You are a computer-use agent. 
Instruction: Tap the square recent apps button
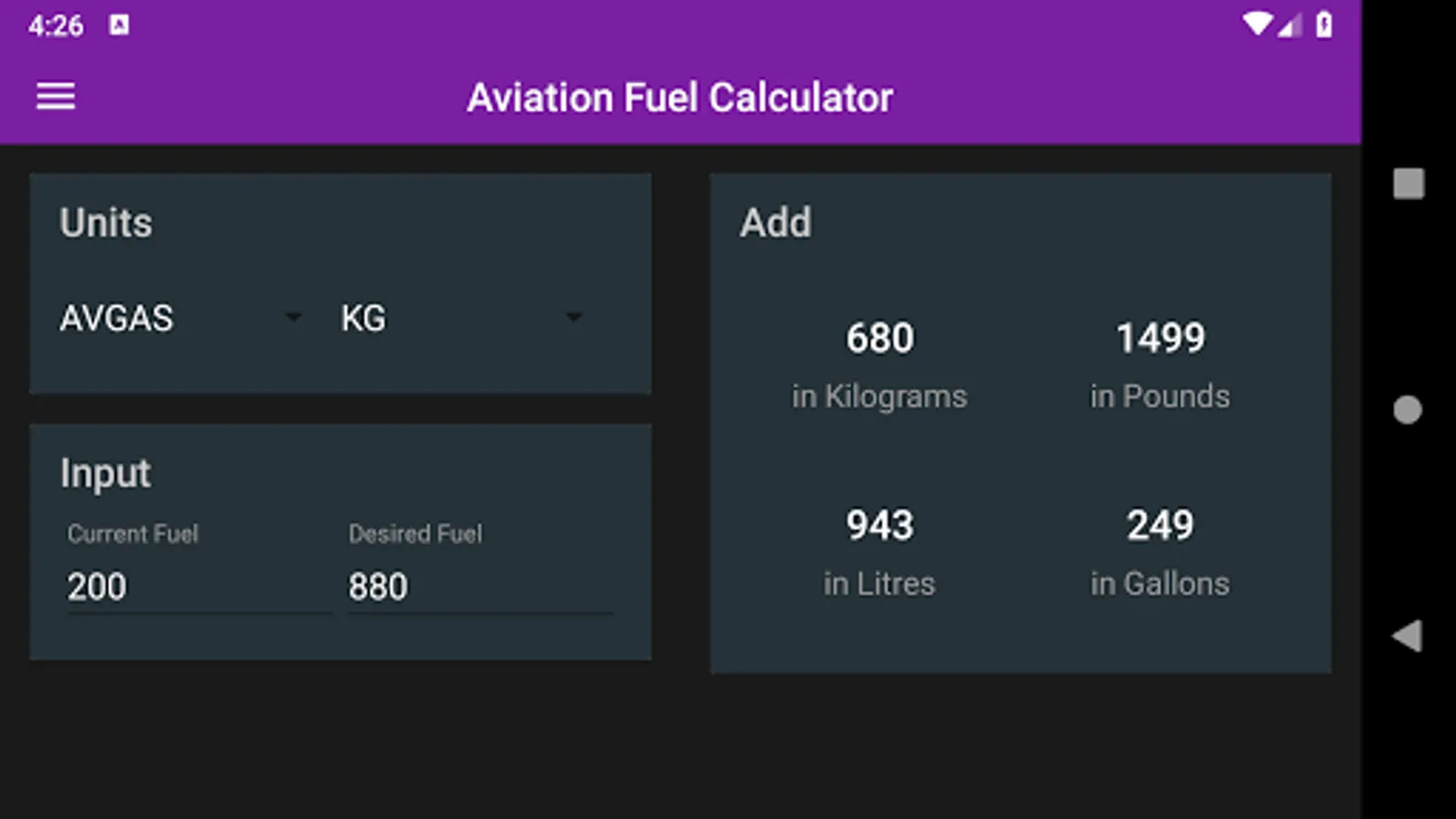pyautogui.click(x=1409, y=184)
